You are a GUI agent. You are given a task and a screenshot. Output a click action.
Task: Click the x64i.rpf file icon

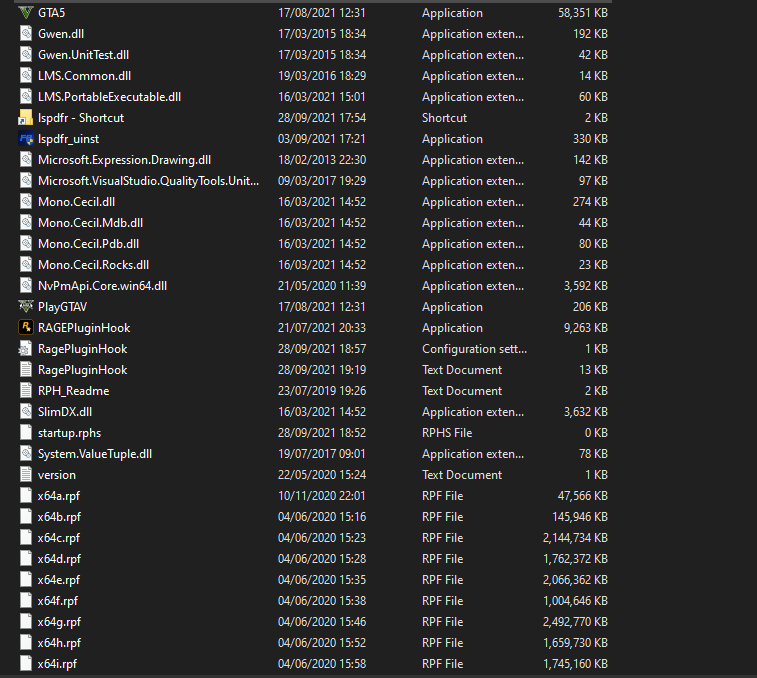pyautogui.click(x=26, y=664)
